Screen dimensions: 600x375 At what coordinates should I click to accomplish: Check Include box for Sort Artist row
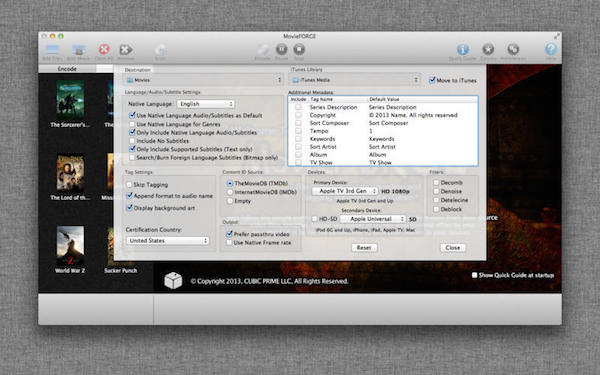coord(298,147)
